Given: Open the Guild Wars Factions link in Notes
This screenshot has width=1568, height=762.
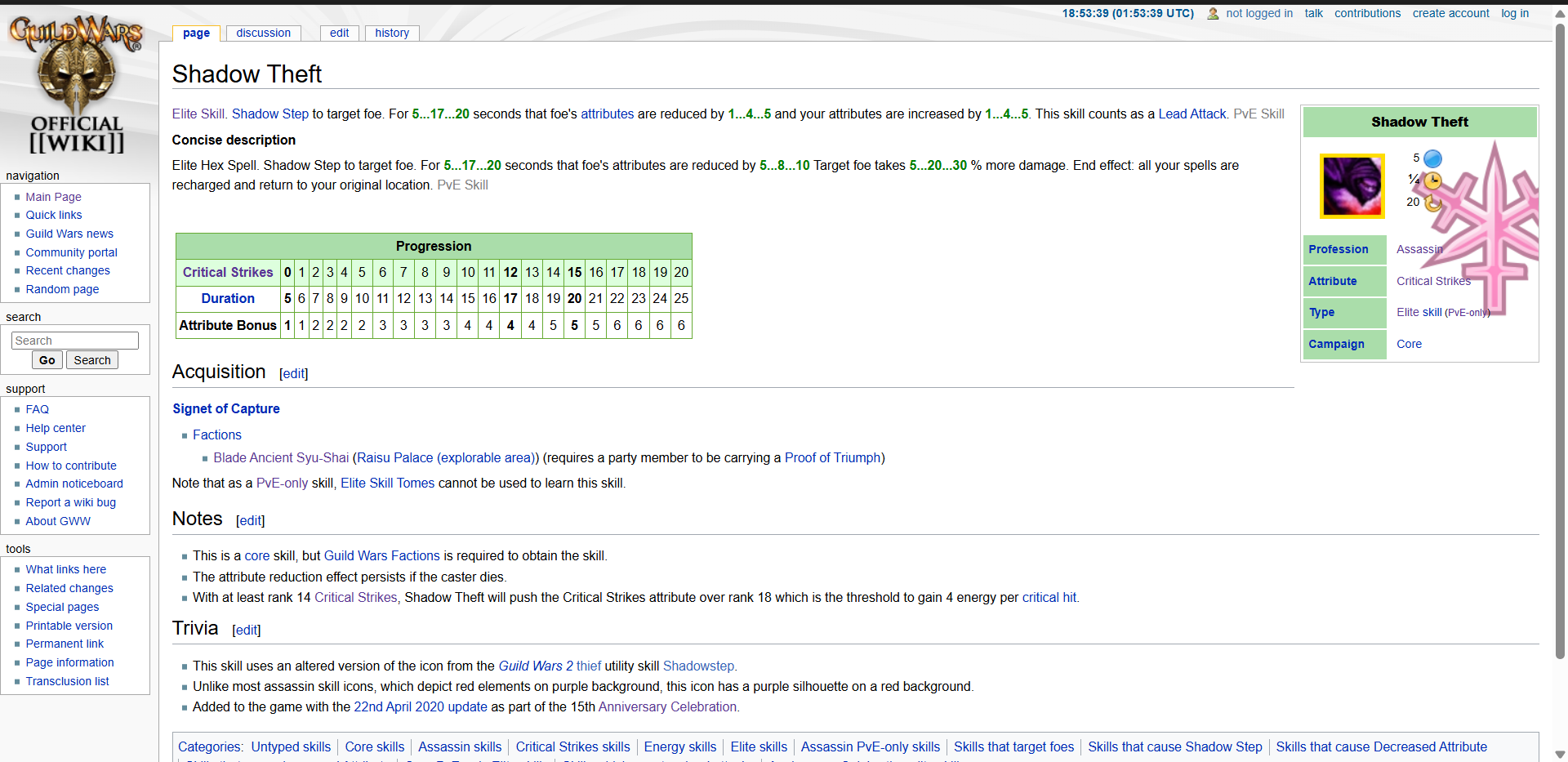Looking at the screenshot, I should [x=382, y=555].
